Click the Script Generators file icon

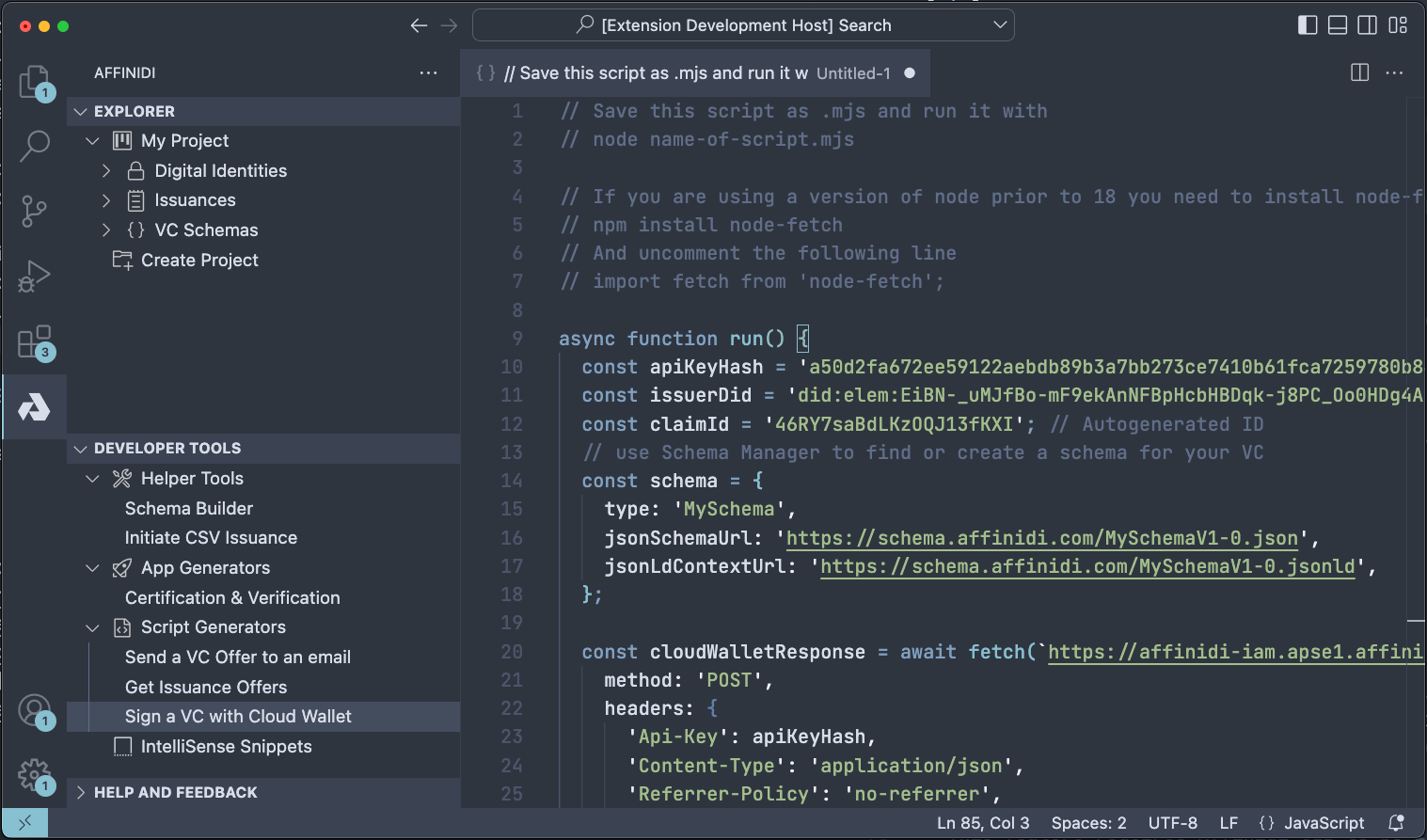[x=122, y=627]
